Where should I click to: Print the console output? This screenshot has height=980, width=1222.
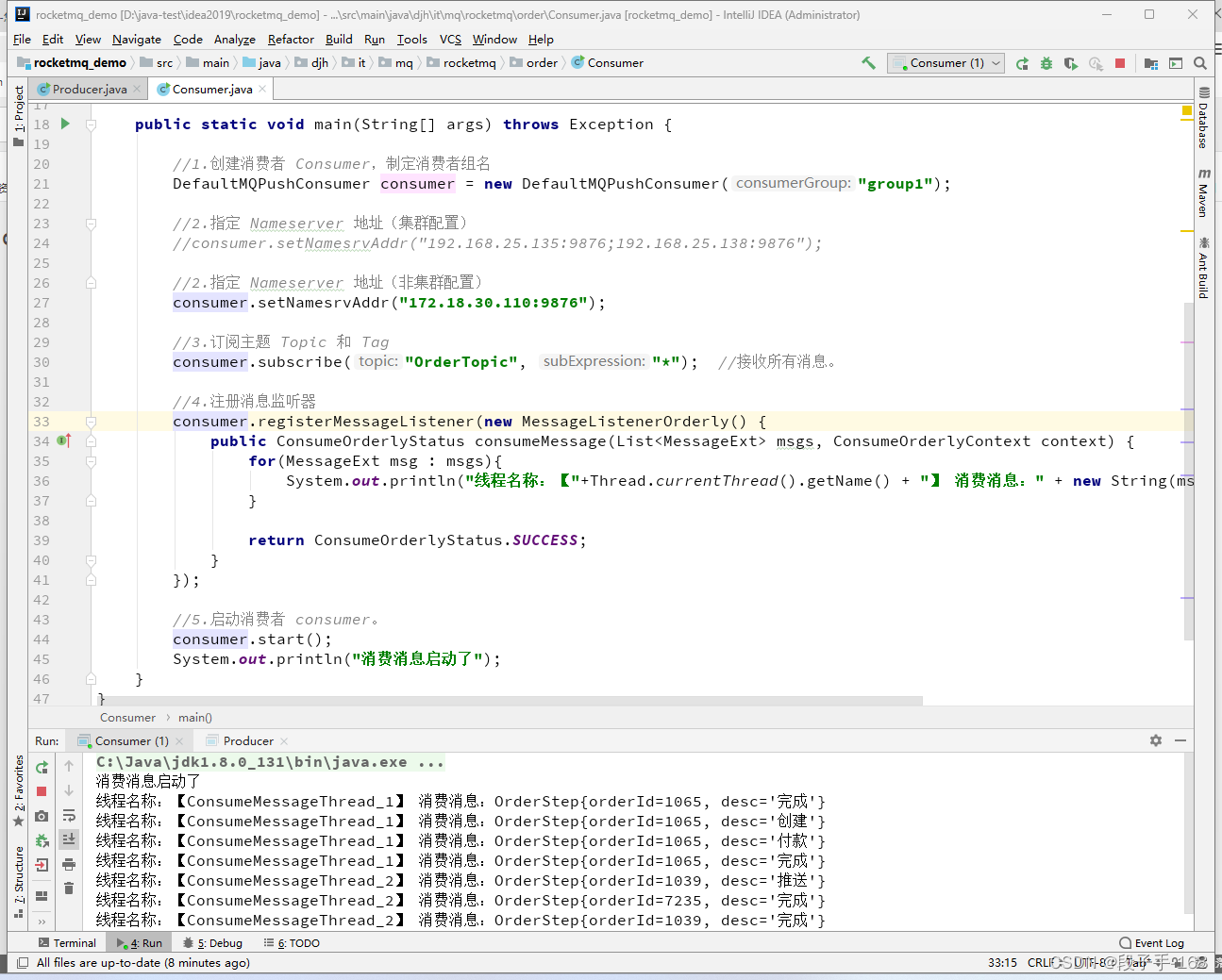click(69, 864)
